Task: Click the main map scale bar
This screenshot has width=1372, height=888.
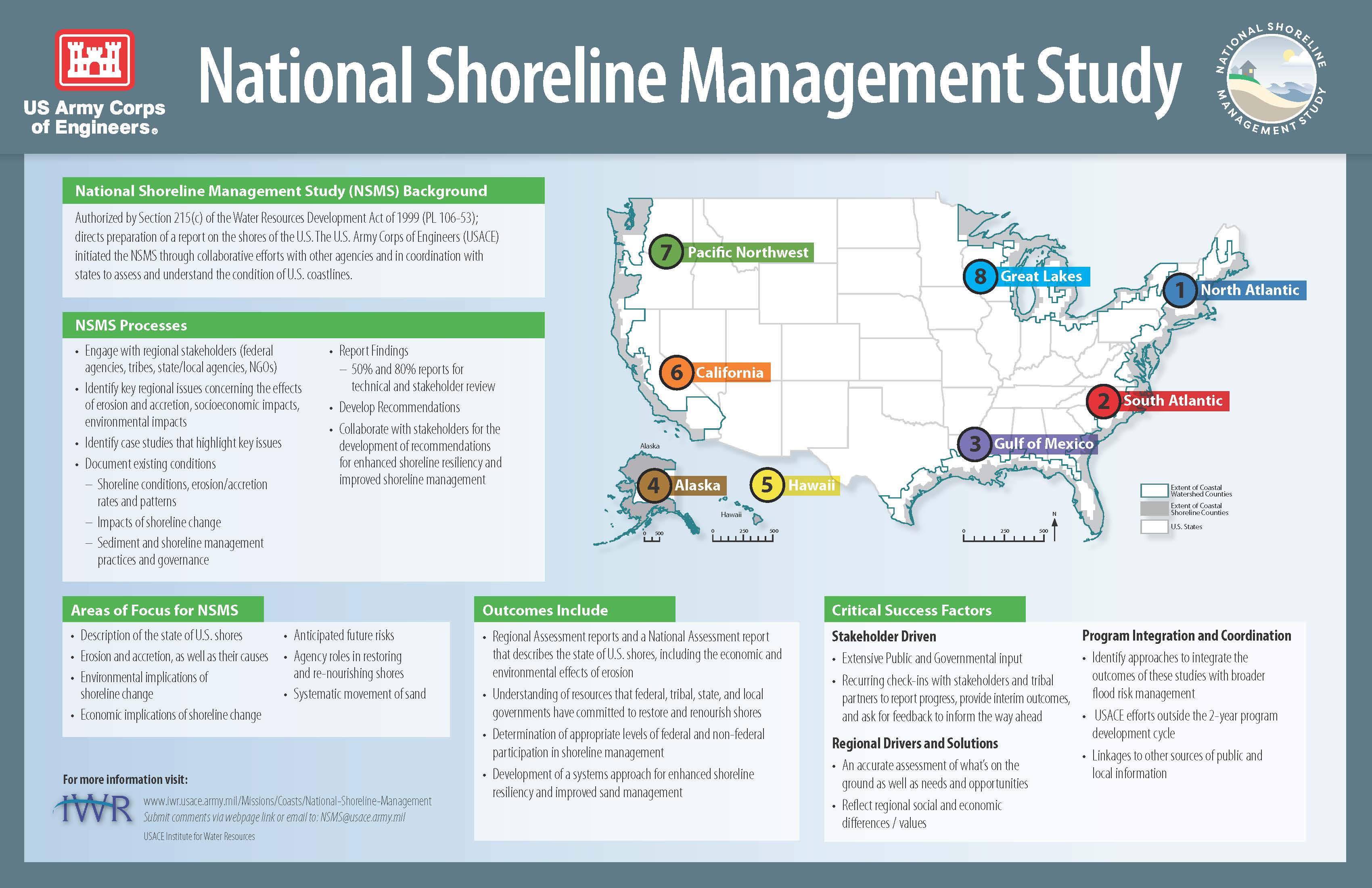Action: tap(1004, 536)
